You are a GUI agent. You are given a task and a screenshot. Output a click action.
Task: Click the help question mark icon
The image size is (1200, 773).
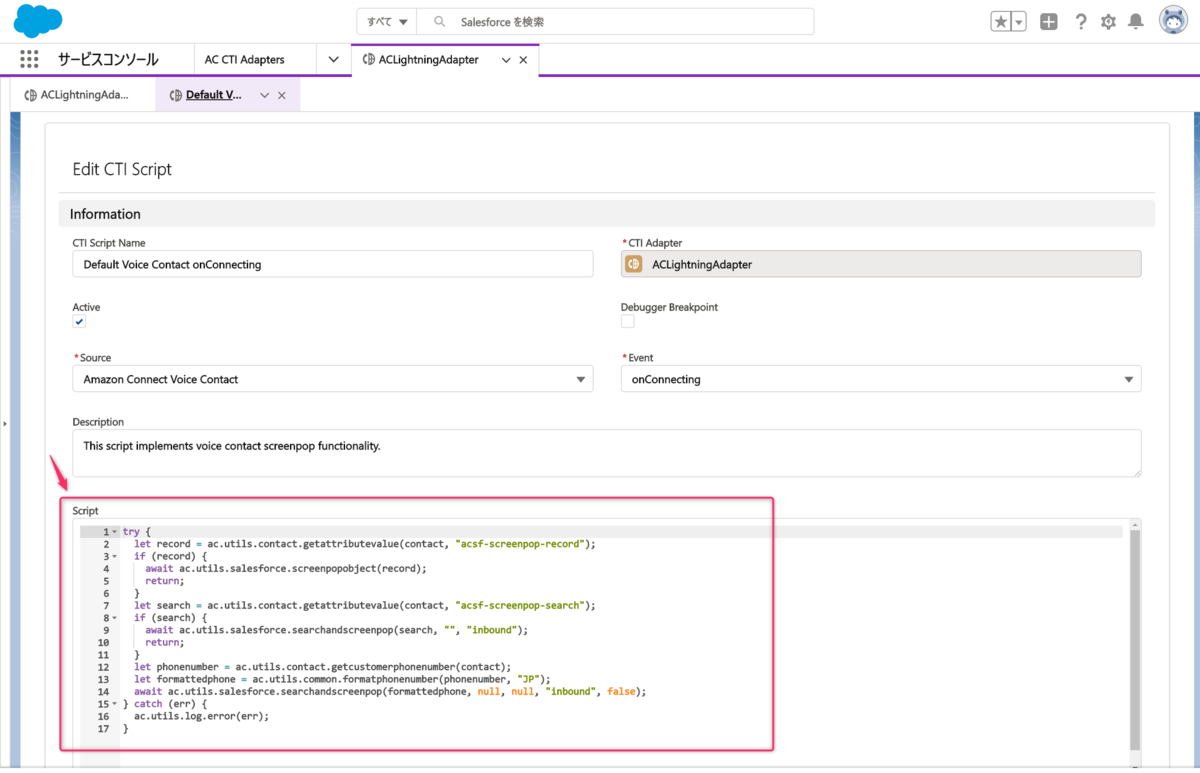pyautogui.click(x=1081, y=20)
